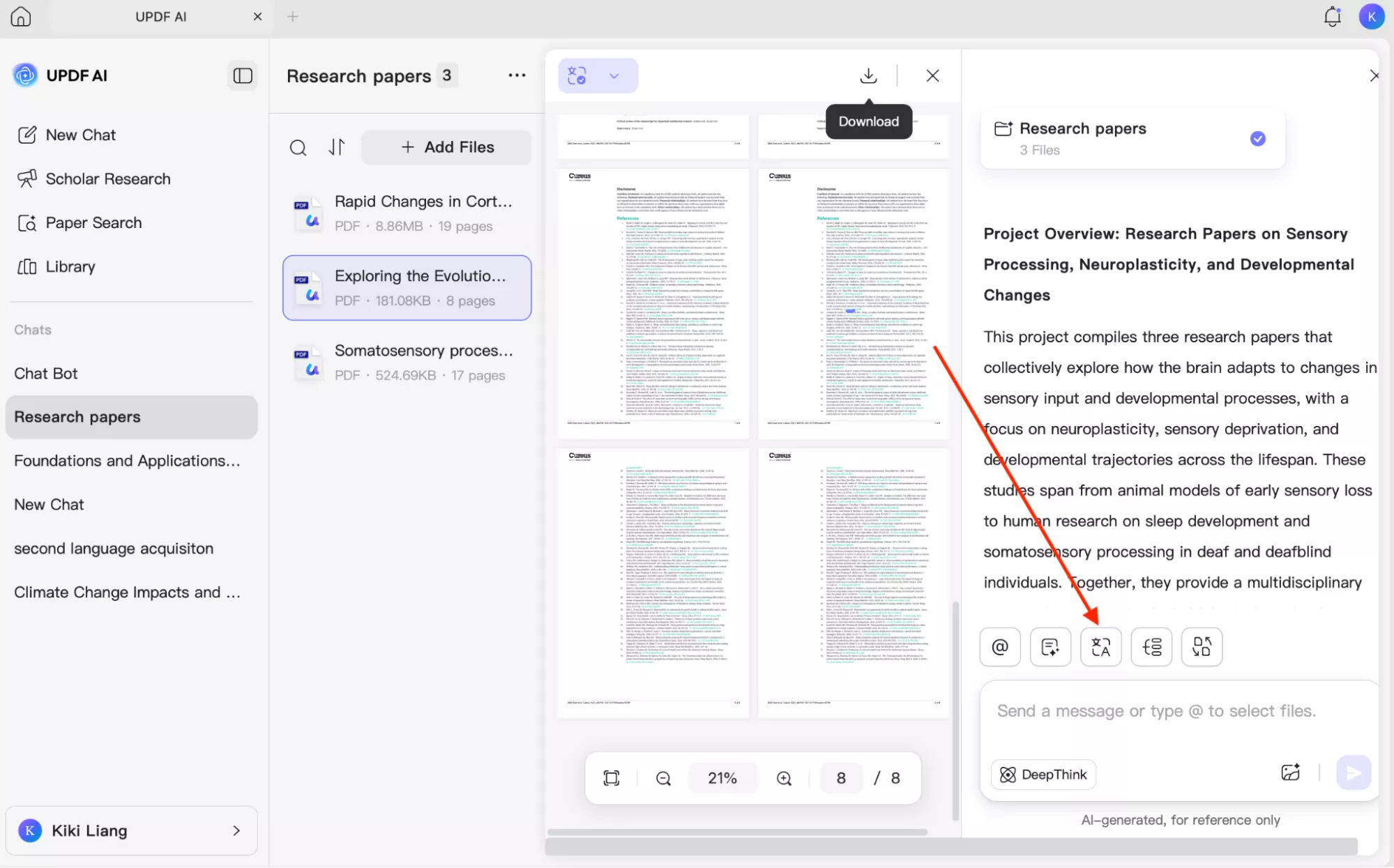1394x868 pixels.
Task: Click the Download icon in PDF viewer
Action: [x=868, y=75]
